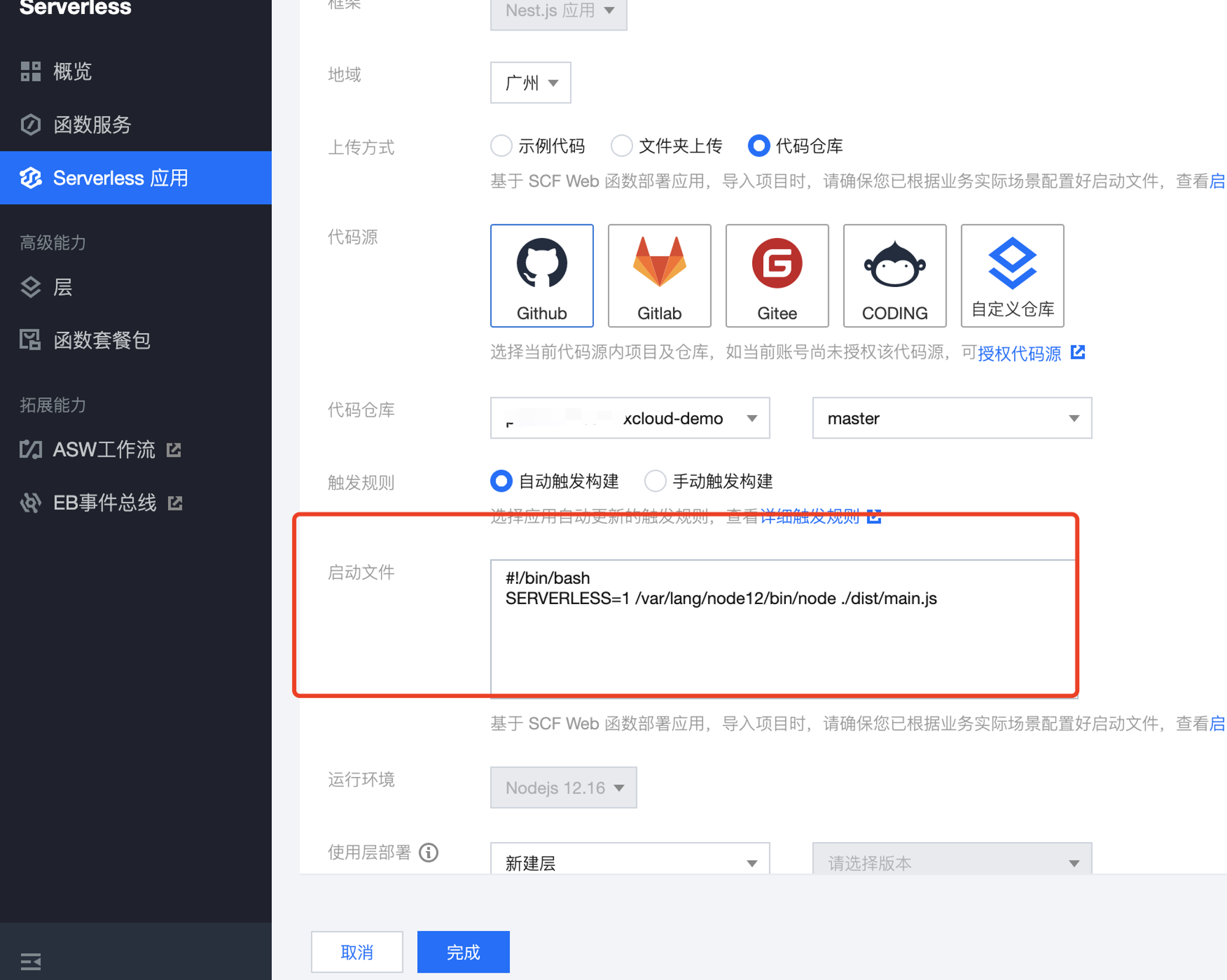Choose Gitee as the code source
The width and height of the screenshot is (1227, 980).
(x=777, y=275)
